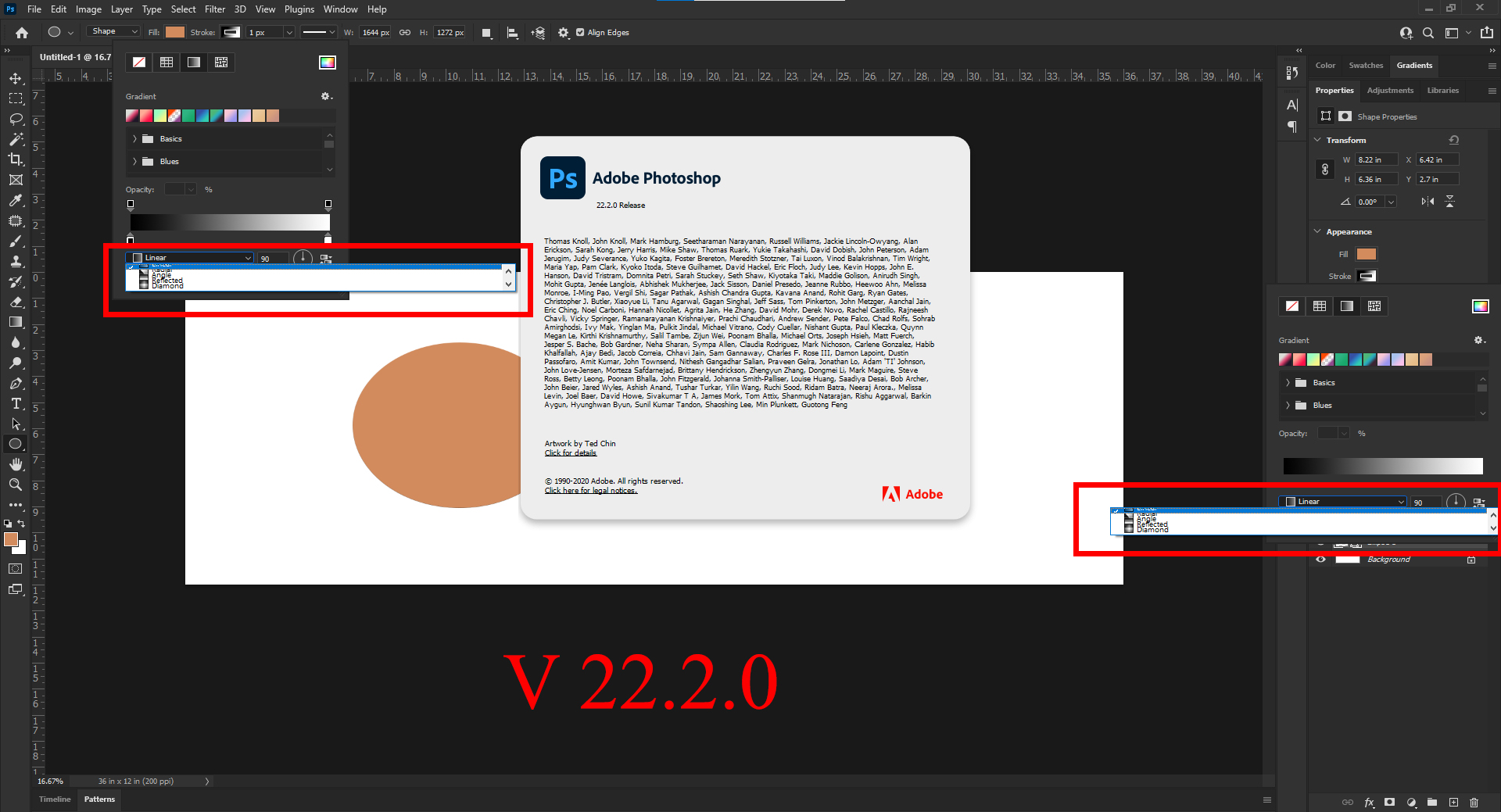Image resolution: width=1501 pixels, height=812 pixels.
Task: Choose Pattern type in stroke popup
Action: (221, 63)
